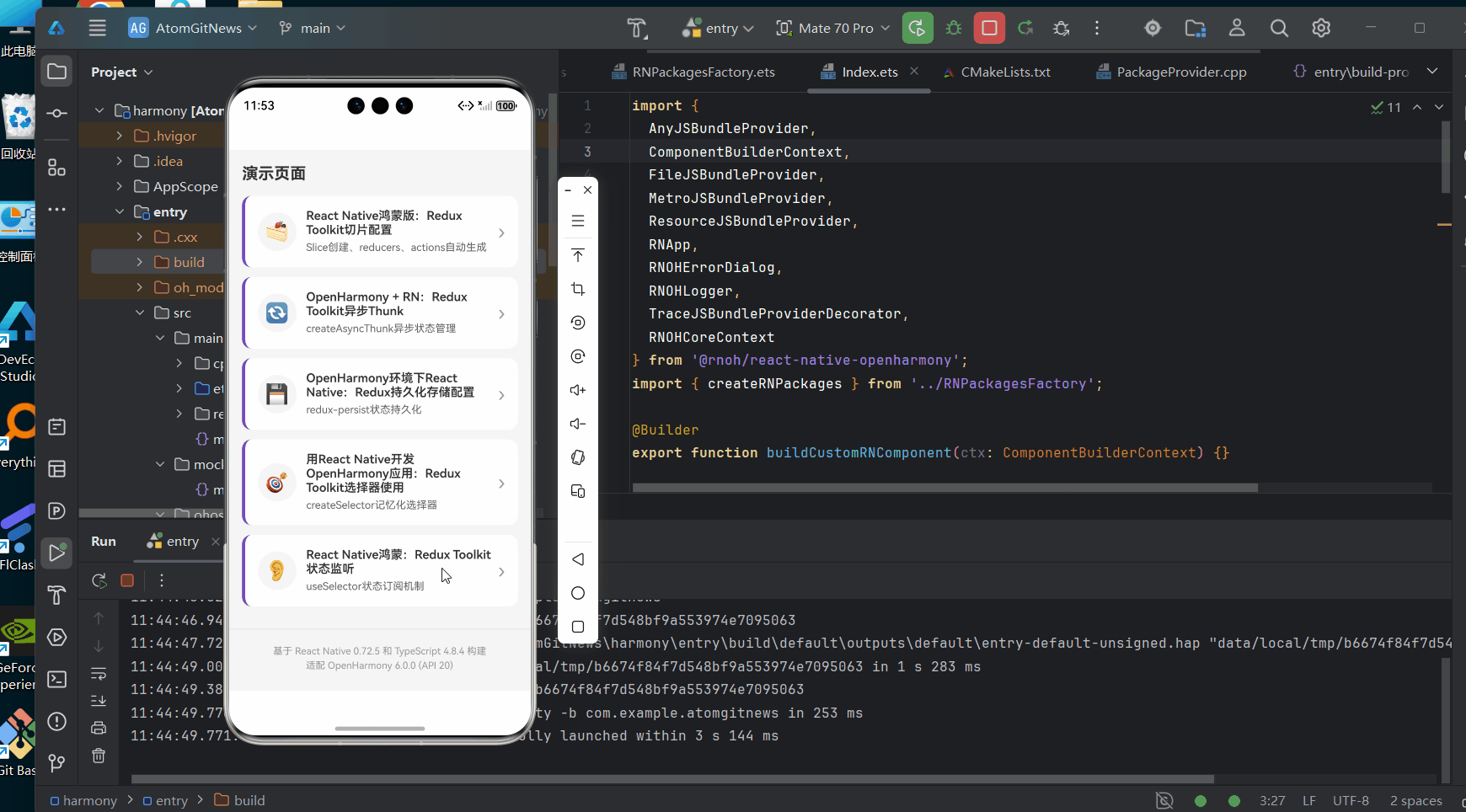Screen dimensions: 1466x812
Task: Open the Structure tool window icon
Action: (x=56, y=168)
